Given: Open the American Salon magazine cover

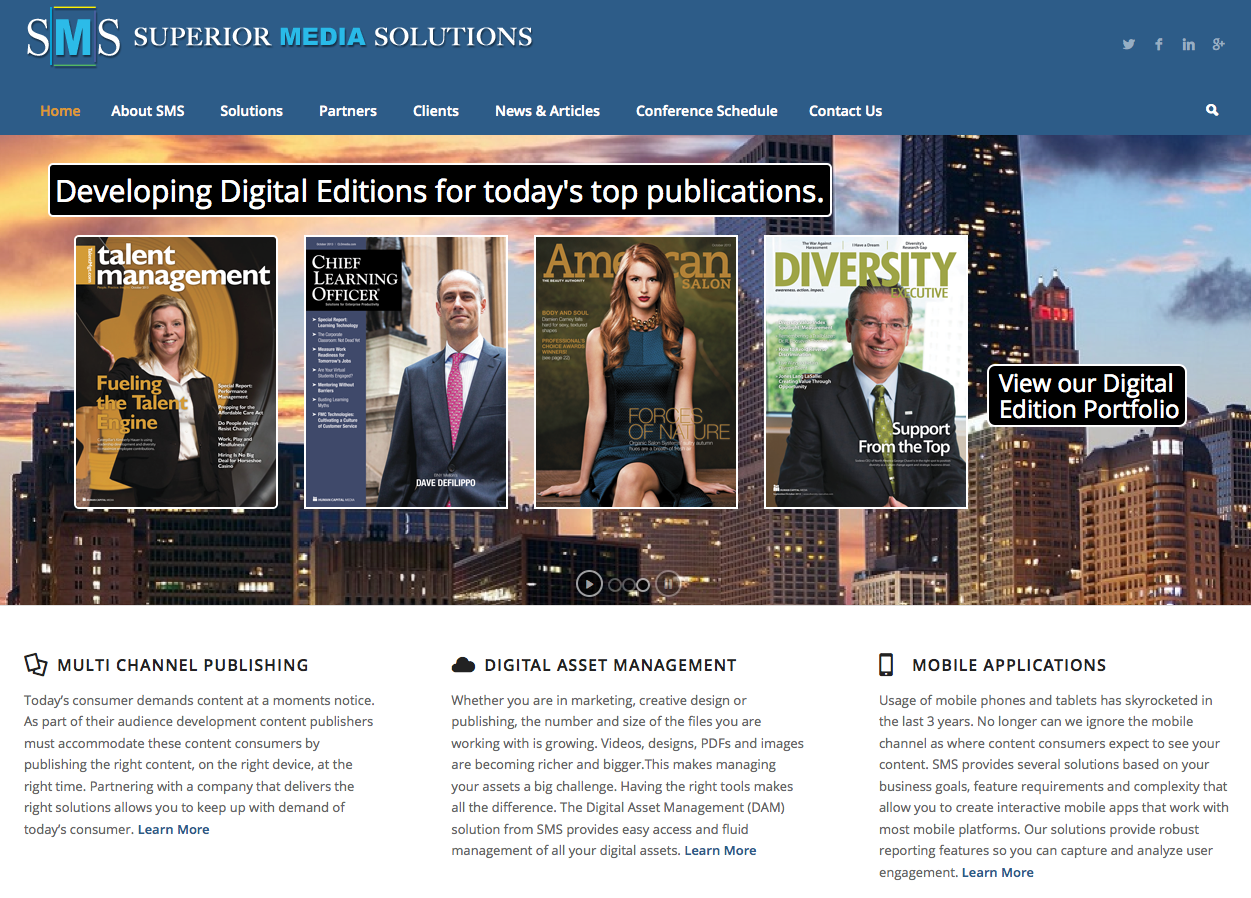Looking at the screenshot, I should pyautogui.click(x=636, y=372).
